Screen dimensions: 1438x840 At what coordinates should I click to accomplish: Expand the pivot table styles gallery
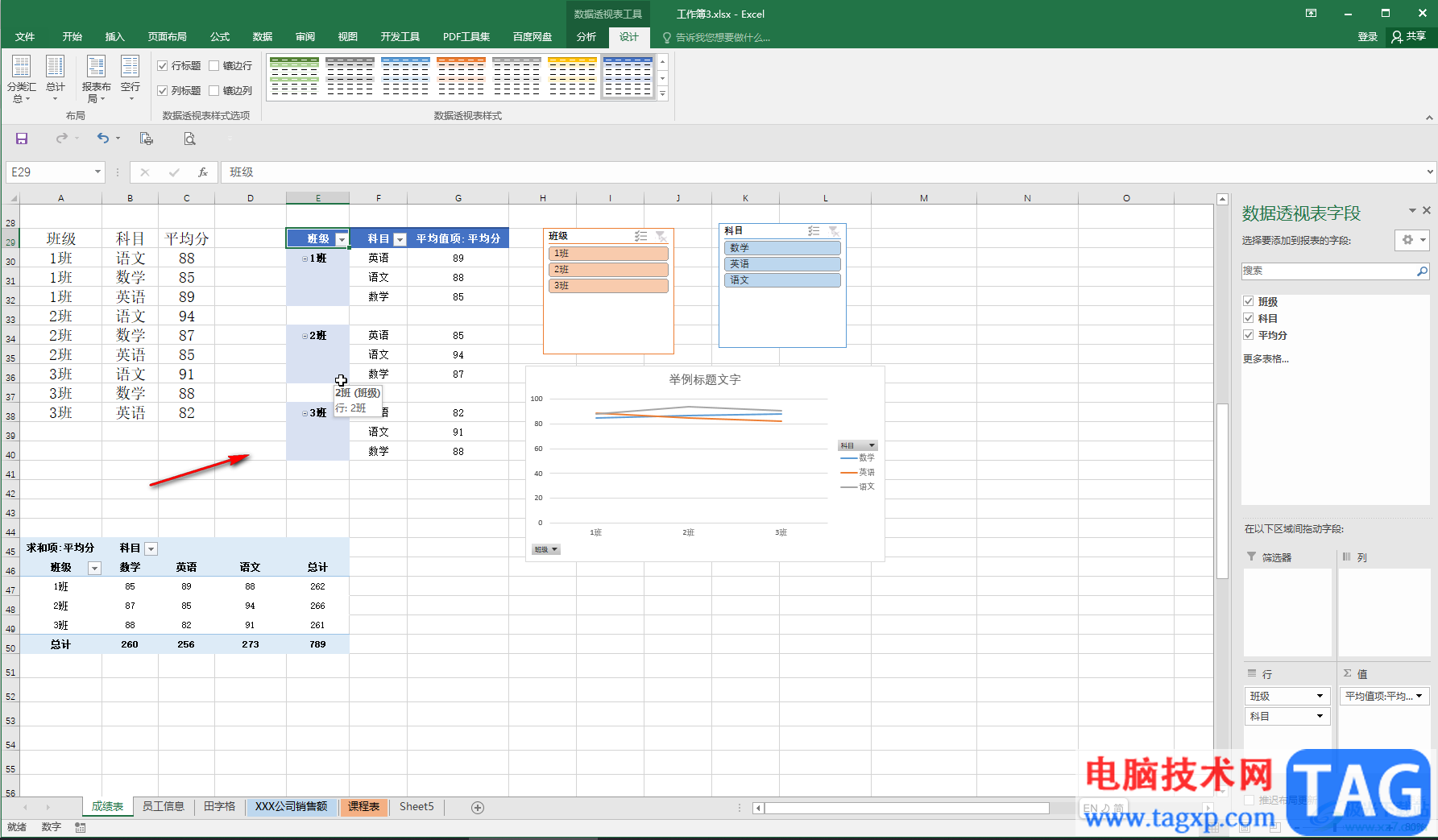[662, 94]
